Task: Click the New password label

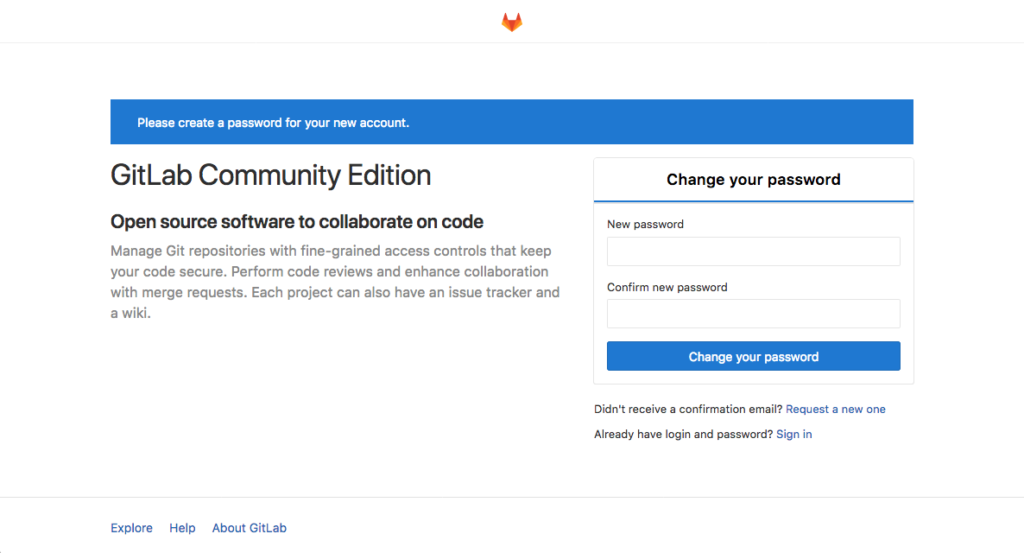Action: [645, 224]
